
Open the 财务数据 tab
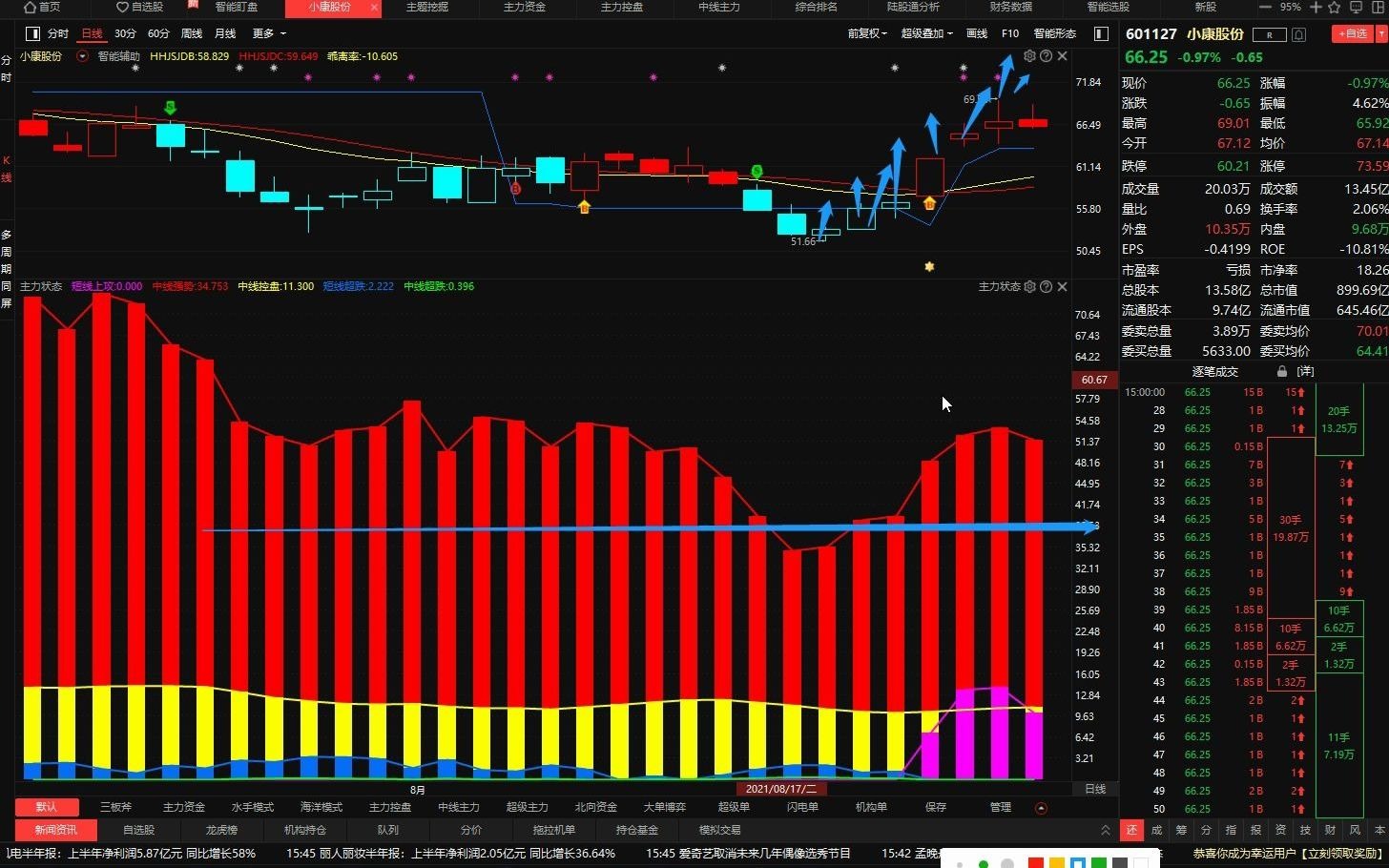[x=1010, y=7]
